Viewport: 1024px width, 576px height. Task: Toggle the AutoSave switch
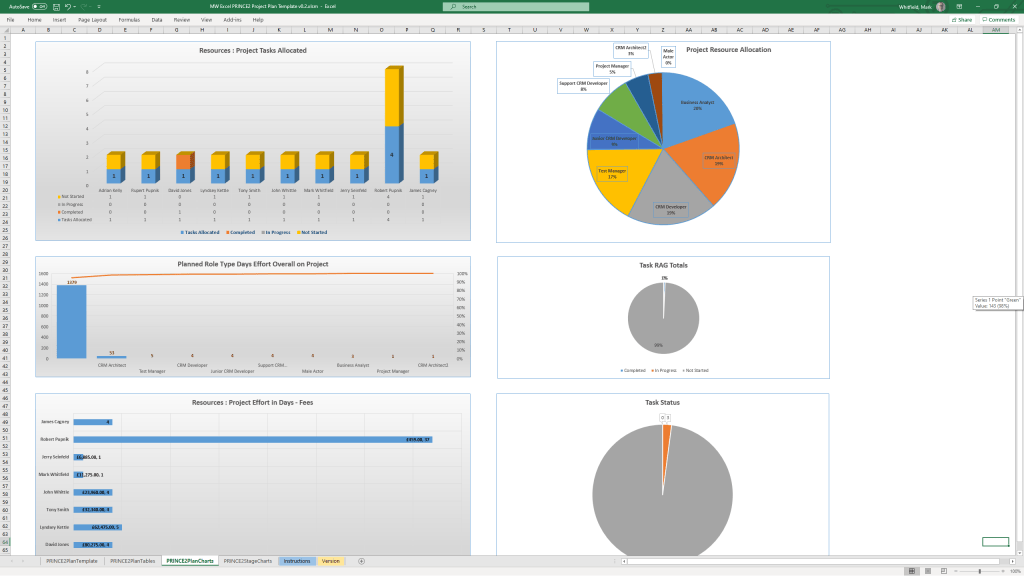coord(39,7)
